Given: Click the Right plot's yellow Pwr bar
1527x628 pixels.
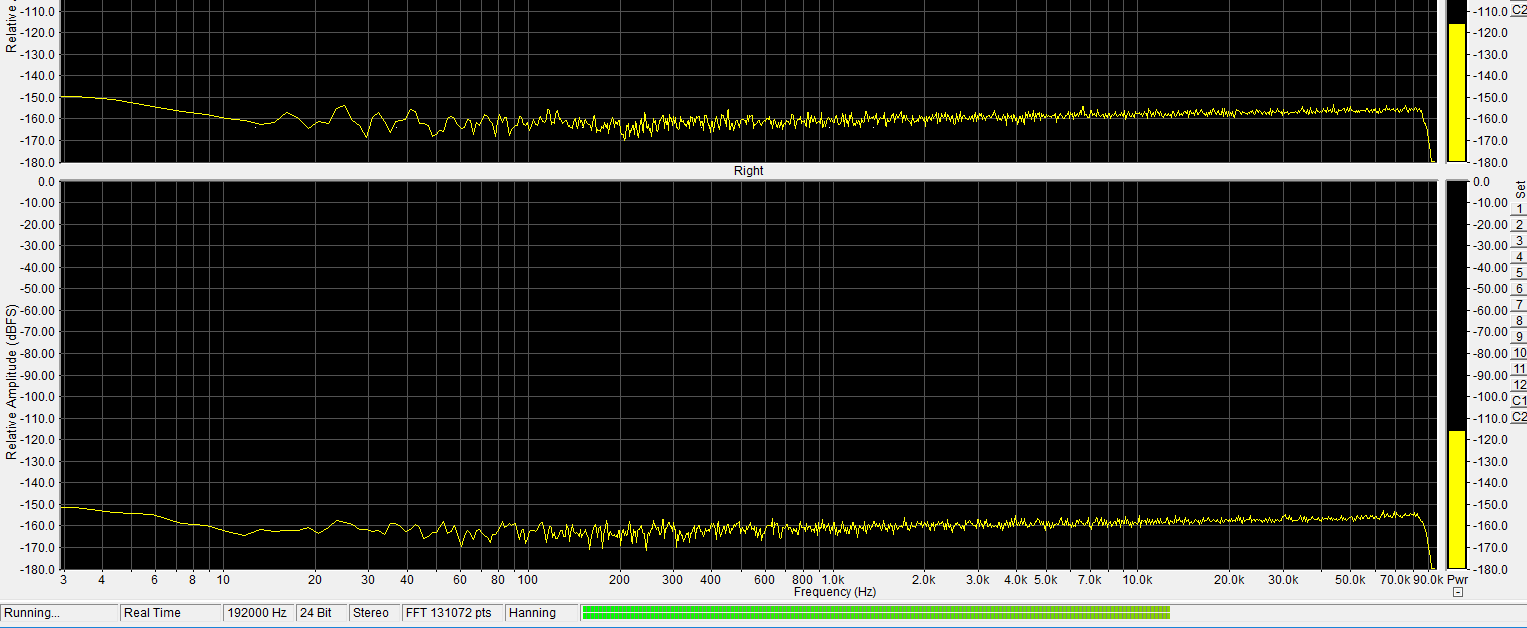Looking at the screenshot, I should point(1457,500).
